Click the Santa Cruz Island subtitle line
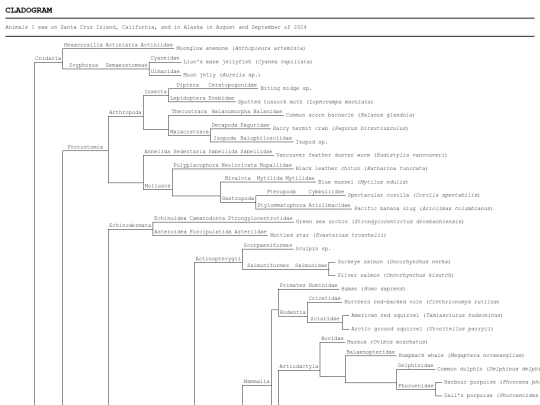This screenshot has height=405, width=540. (x=156, y=27)
